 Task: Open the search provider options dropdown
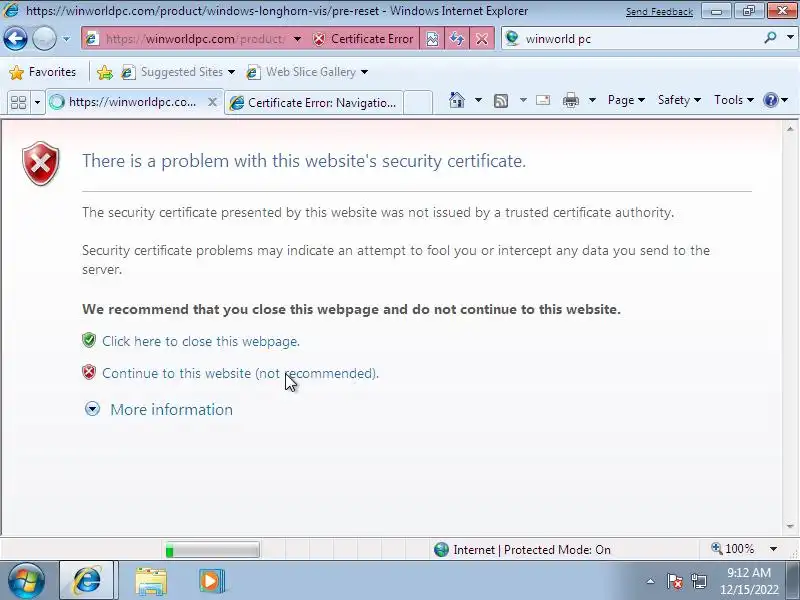[790, 38]
